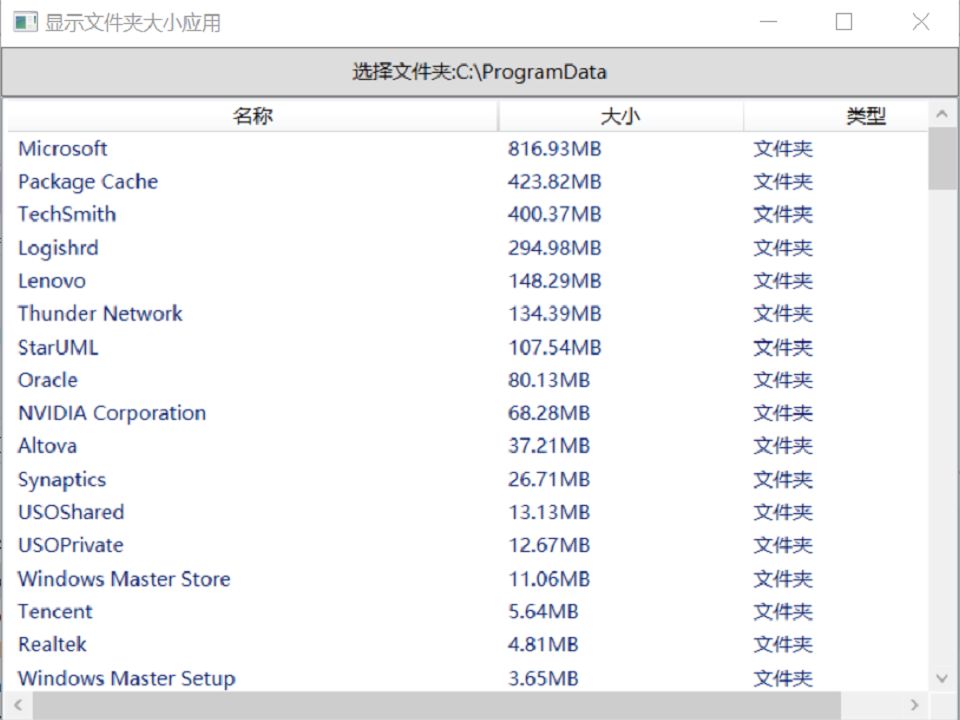960x720 pixels.
Task: Select the Altova folder name
Action: (47, 446)
